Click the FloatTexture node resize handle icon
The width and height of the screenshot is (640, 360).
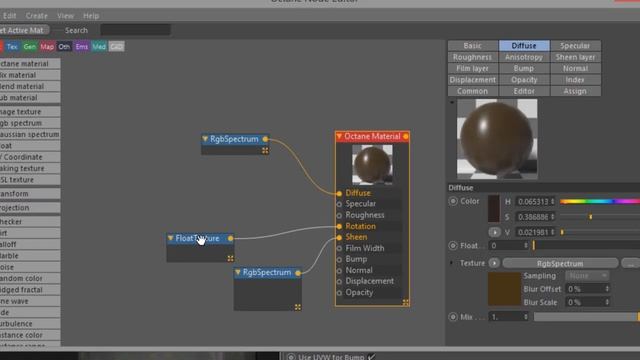(x=231, y=258)
